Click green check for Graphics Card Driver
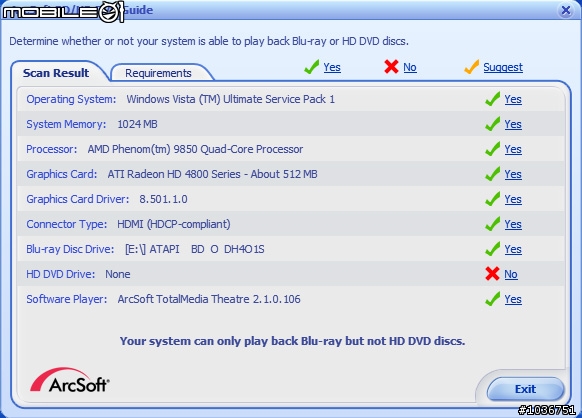 493,199
